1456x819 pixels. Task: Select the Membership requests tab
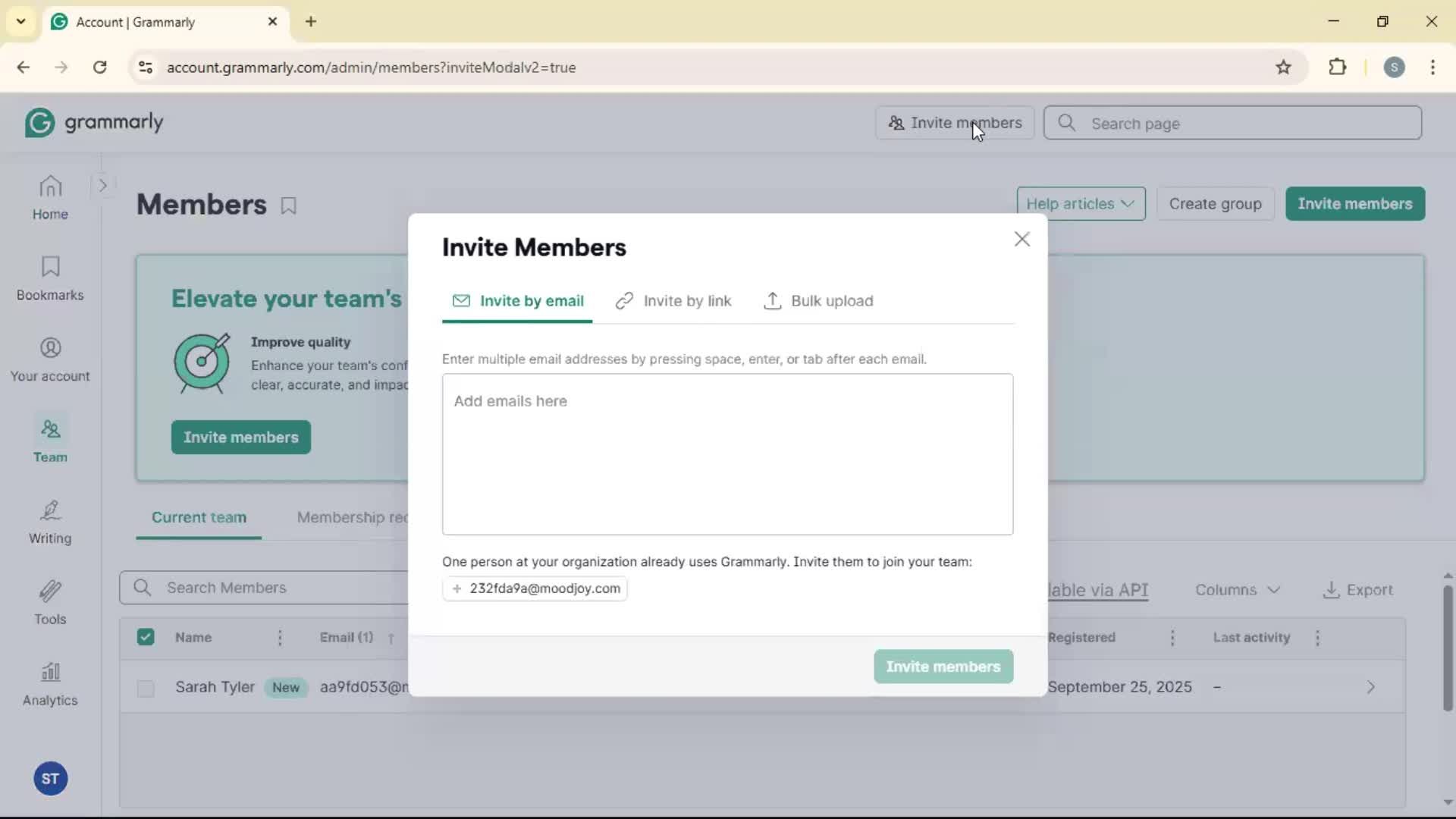(353, 518)
